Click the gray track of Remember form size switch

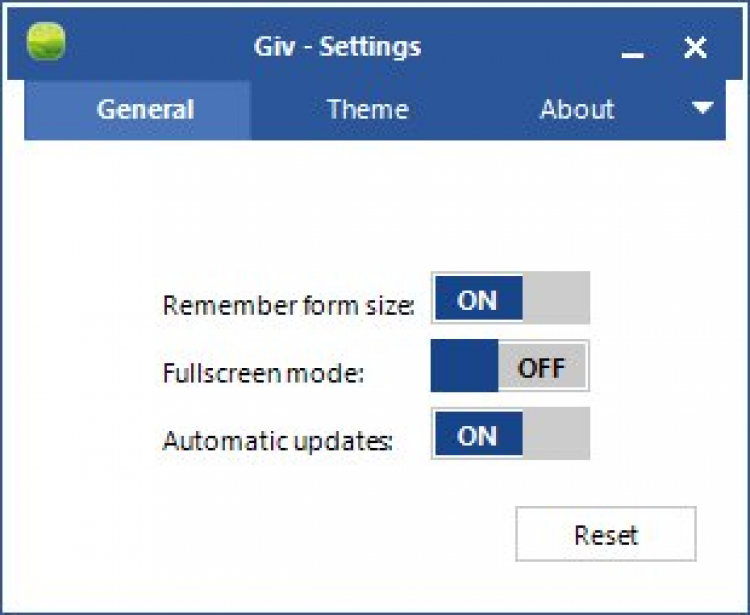[x=556, y=298]
